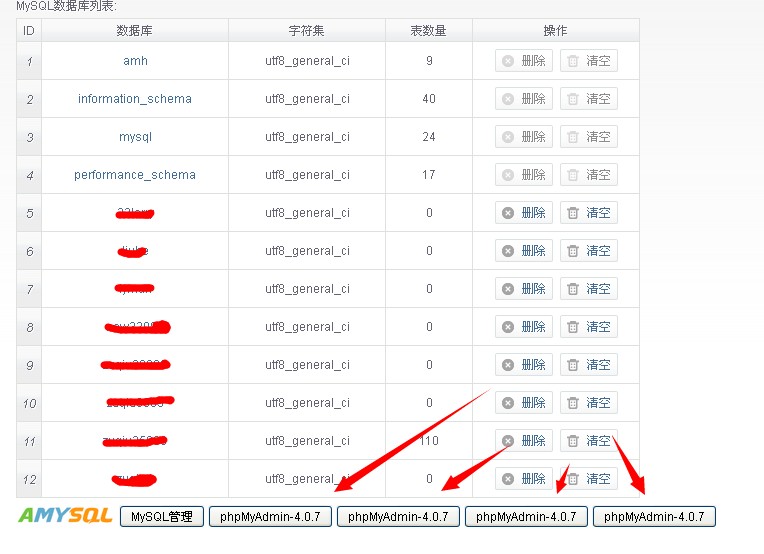Select the delete X icon in row 9
This screenshot has width=764, height=554.
(508, 365)
